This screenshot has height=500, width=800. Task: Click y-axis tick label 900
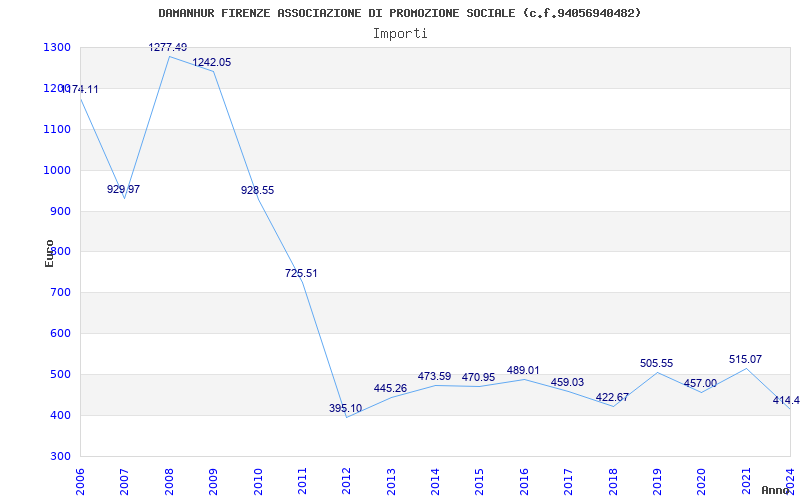click(x=60, y=211)
